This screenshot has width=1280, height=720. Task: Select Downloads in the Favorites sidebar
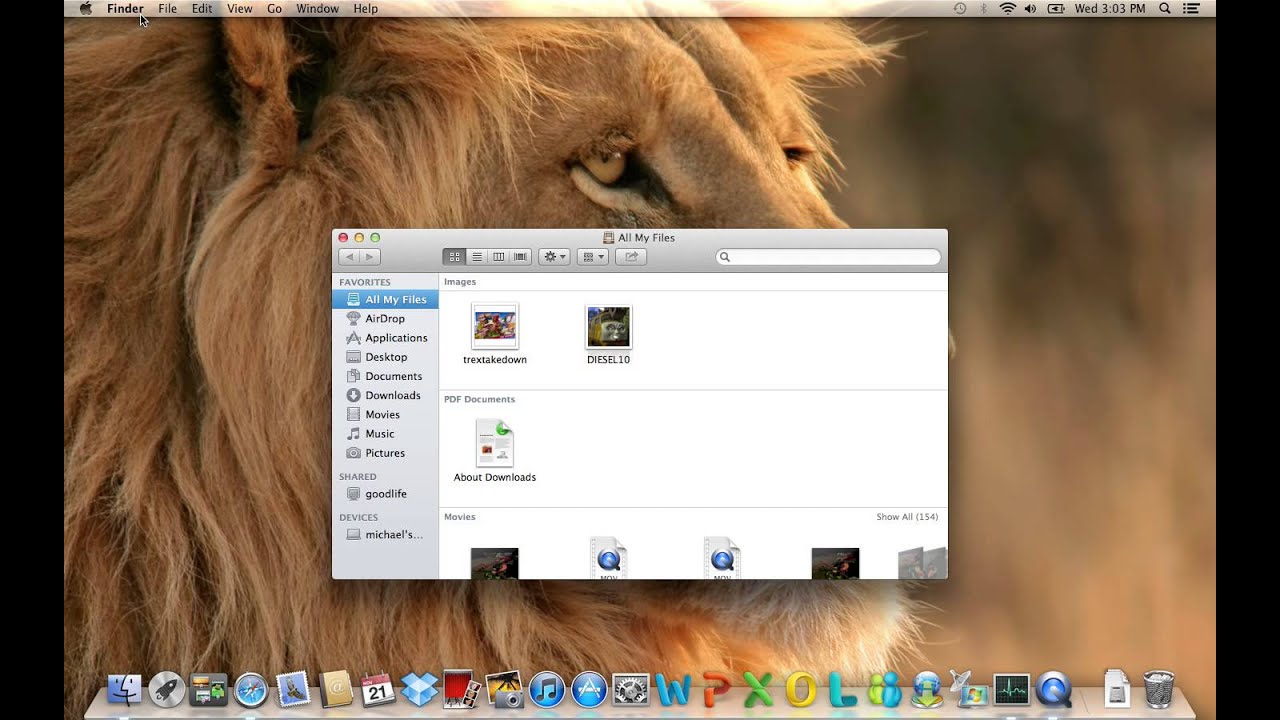391,395
